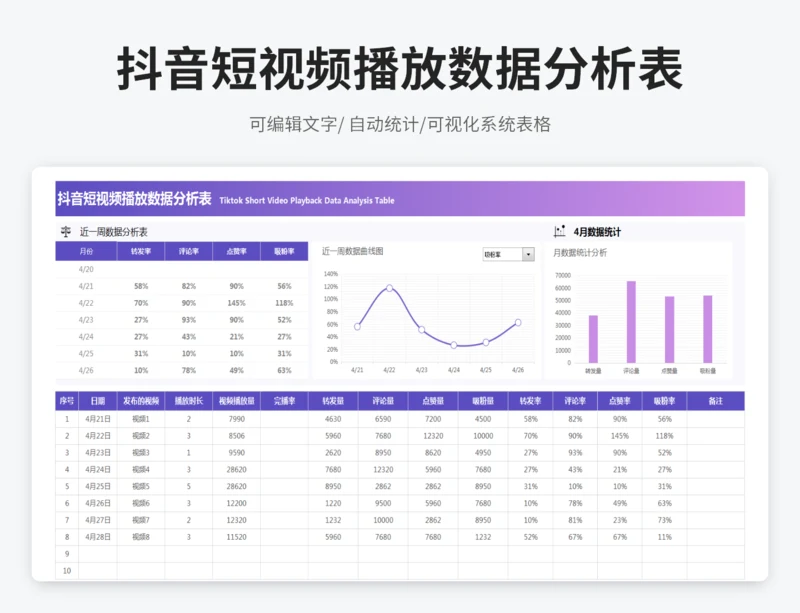Screen dimensions: 800x613
Task: Select row number 10 in the table
Action: 67,571
